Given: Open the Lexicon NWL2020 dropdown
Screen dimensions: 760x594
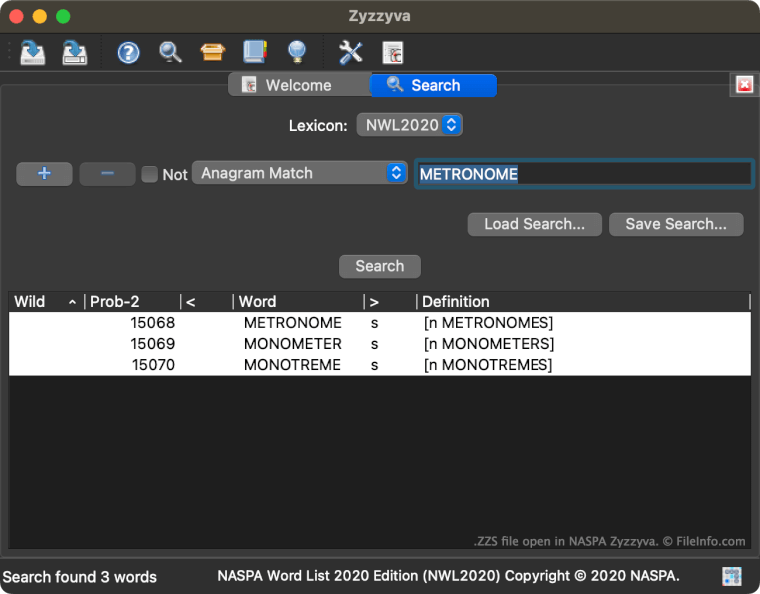Looking at the screenshot, I should (x=409, y=125).
